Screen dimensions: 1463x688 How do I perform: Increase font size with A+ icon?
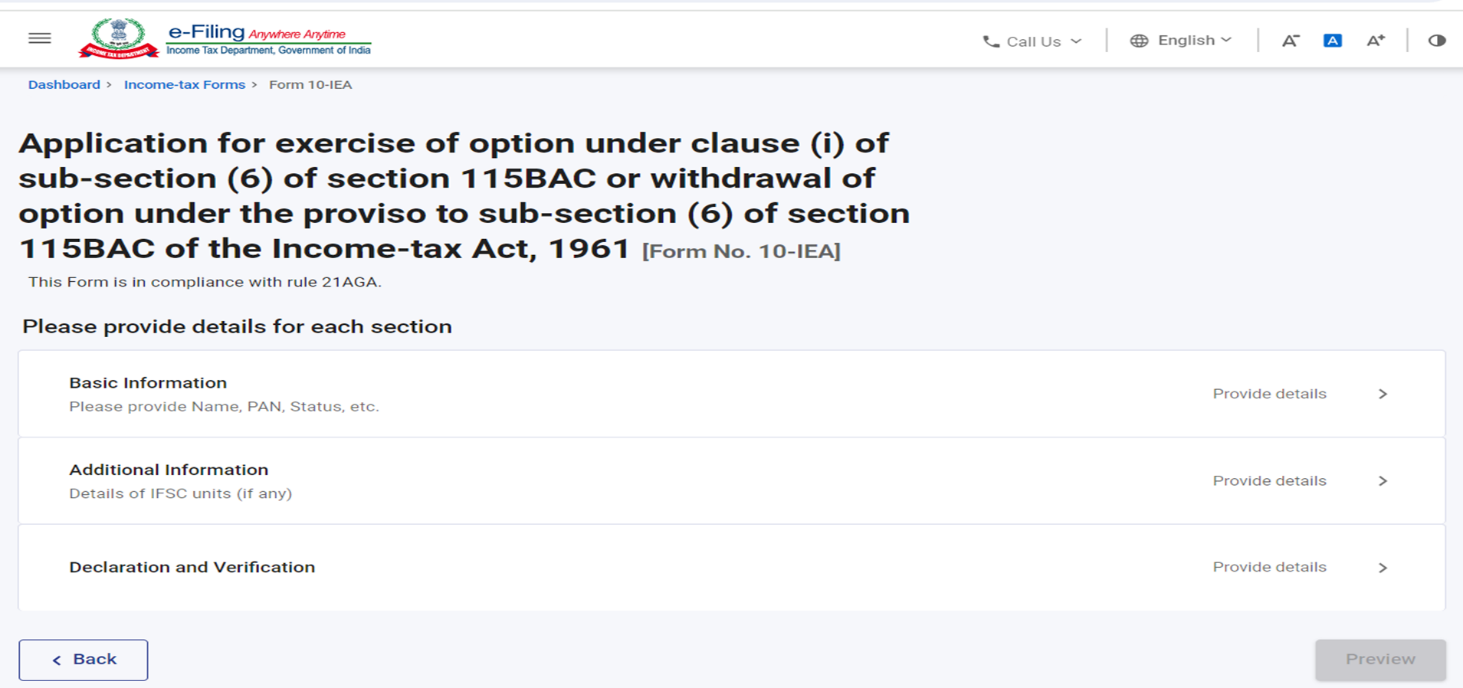point(1376,41)
